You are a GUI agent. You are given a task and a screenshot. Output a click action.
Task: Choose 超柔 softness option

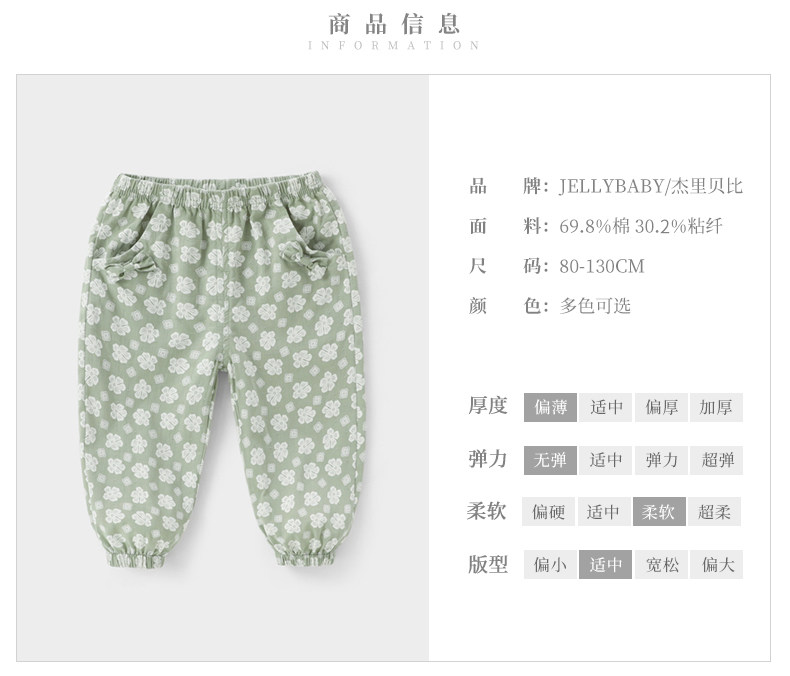click(x=714, y=512)
